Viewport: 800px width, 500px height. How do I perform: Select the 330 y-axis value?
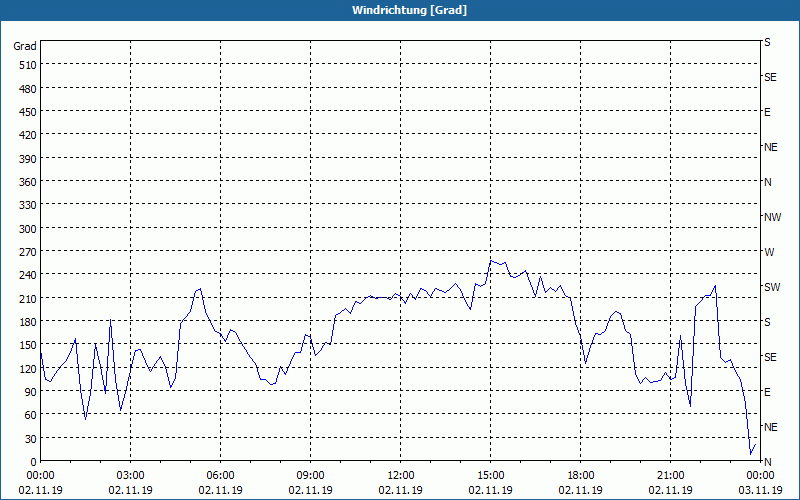click(x=28, y=205)
